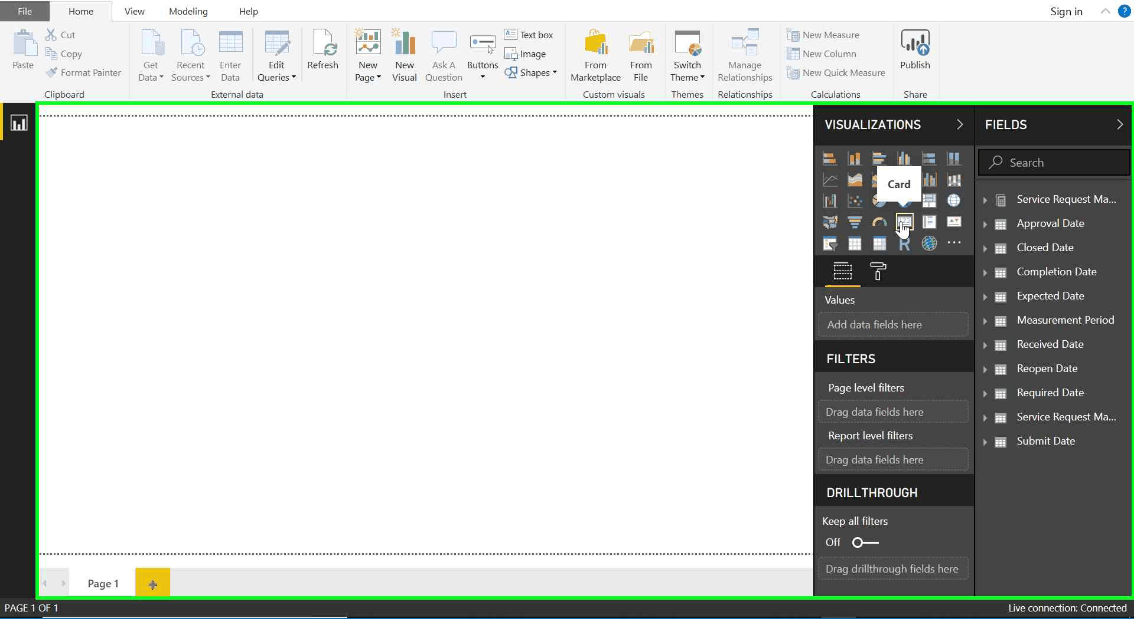Select the Funnel chart visualization
The image size is (1134, 619).
(x=854, y=222)
